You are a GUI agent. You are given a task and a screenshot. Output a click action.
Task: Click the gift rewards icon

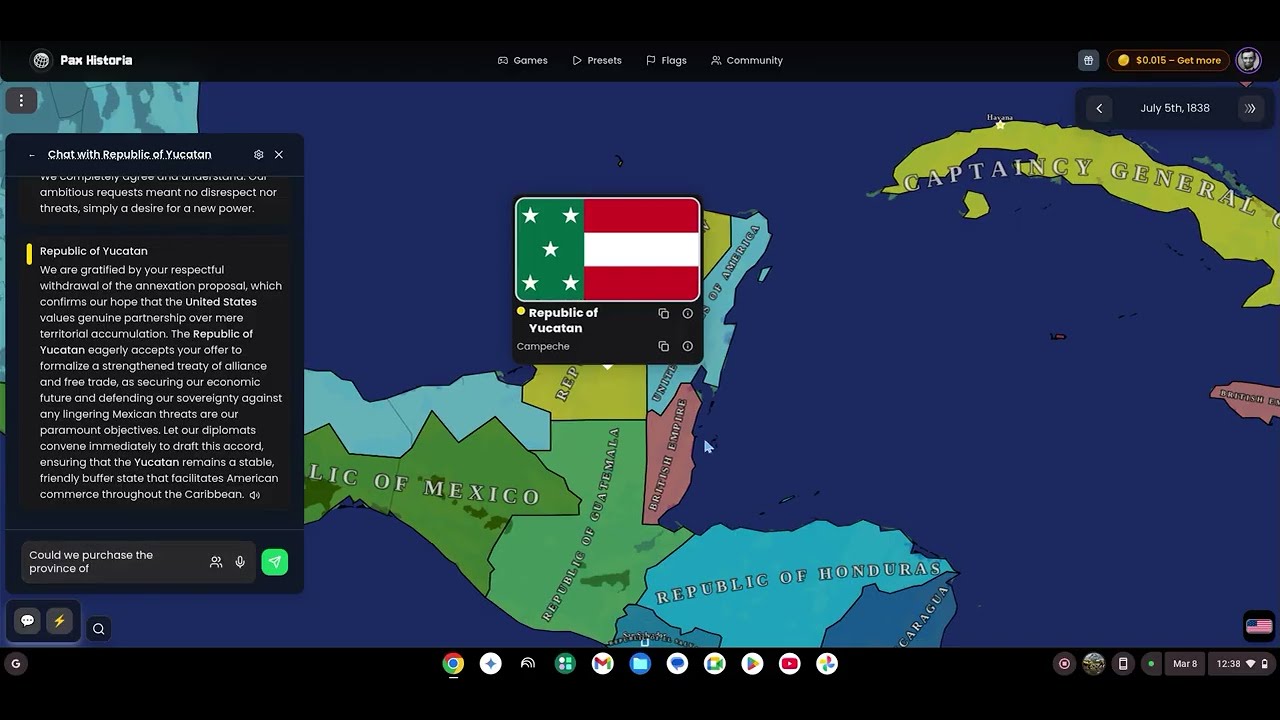pos(1088,60)
